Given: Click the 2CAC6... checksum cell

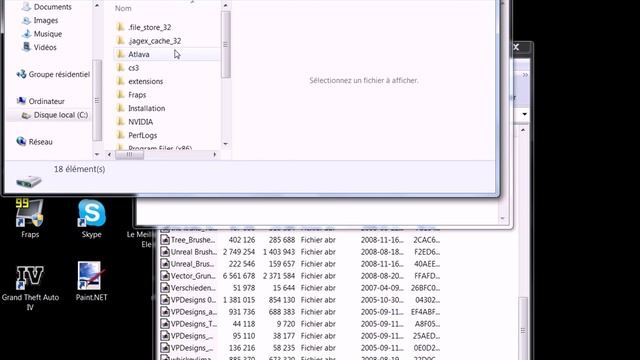Looking at the screenshot, I should tap(427, 240).
